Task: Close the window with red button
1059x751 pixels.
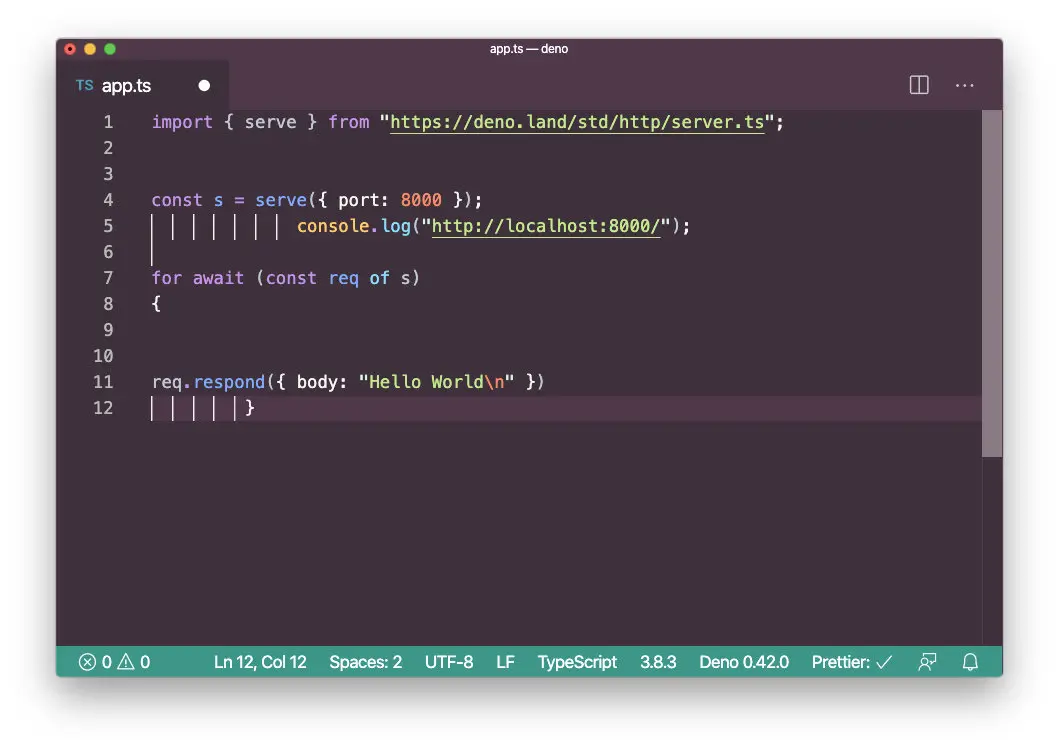Action: point(70,49)
